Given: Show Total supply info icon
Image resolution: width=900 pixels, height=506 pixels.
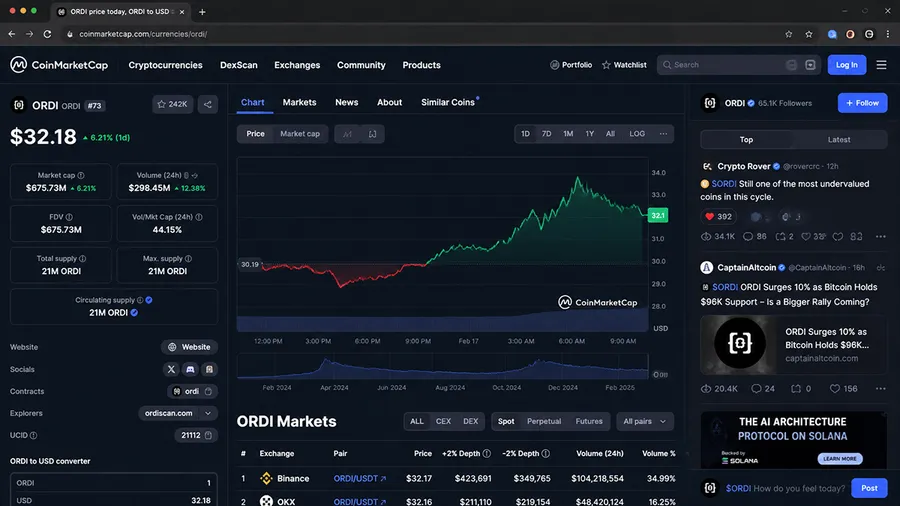Looking at the screenshot, I should pos(83,259).
